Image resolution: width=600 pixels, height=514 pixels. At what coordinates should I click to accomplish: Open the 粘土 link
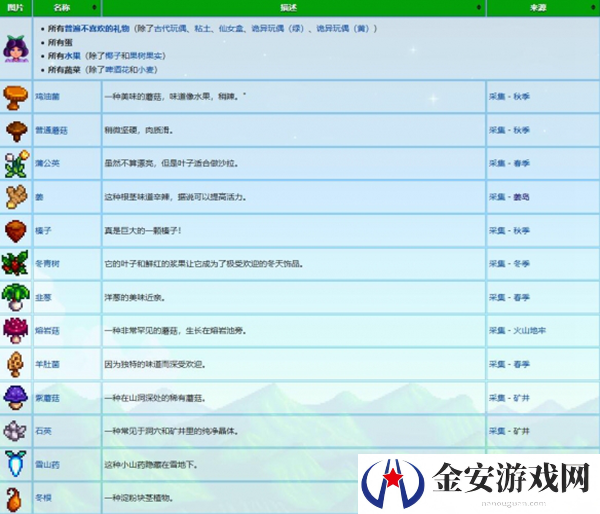click(x=202, y=29)
